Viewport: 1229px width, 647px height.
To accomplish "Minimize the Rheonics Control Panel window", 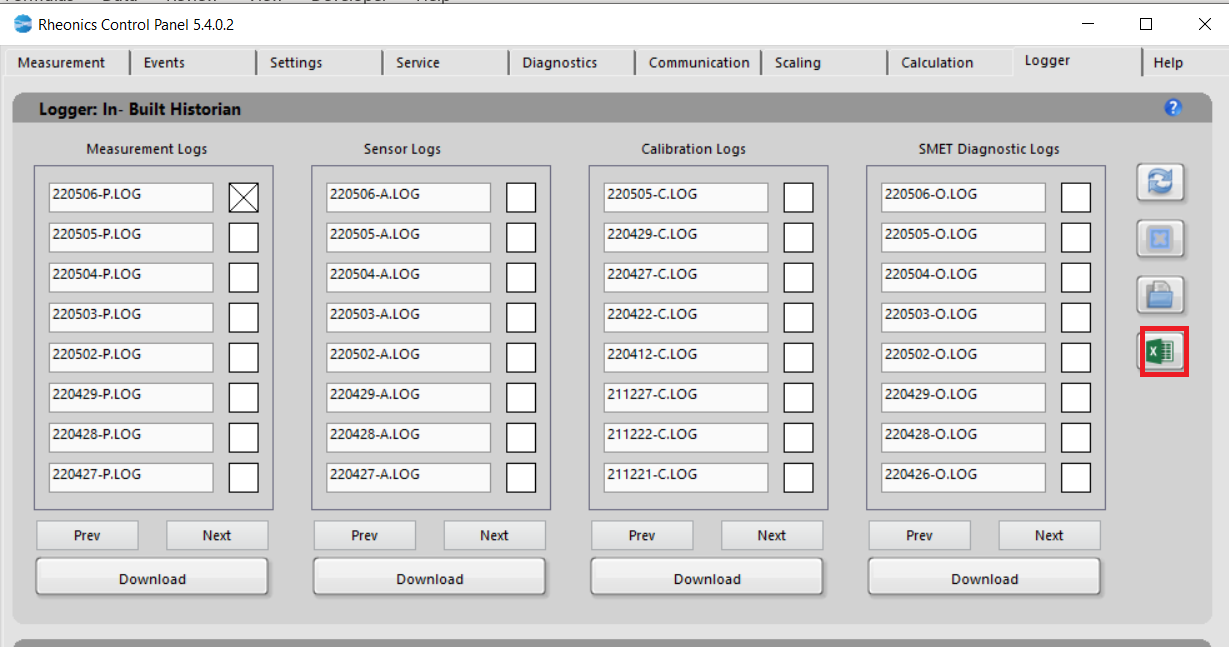I will 1087,24.
